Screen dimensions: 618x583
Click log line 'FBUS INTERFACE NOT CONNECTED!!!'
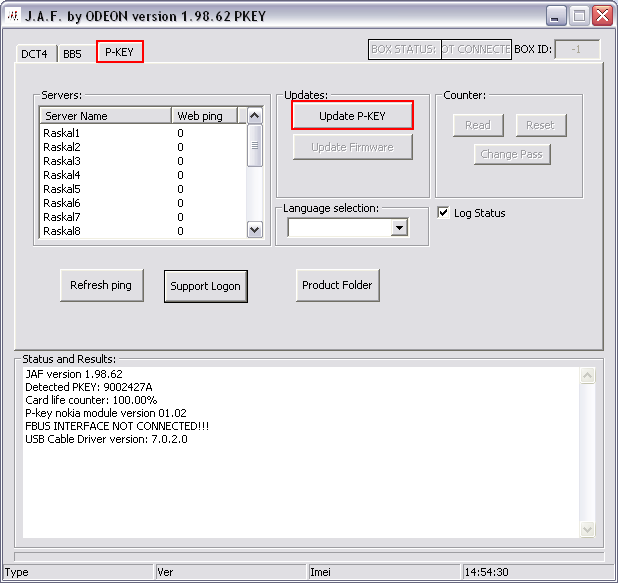point(117,426)
